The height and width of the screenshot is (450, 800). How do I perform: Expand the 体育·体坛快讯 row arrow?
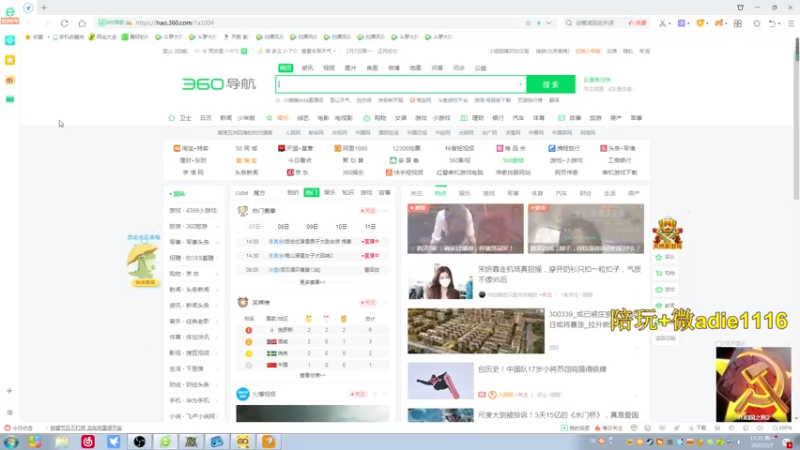[217, 337]
